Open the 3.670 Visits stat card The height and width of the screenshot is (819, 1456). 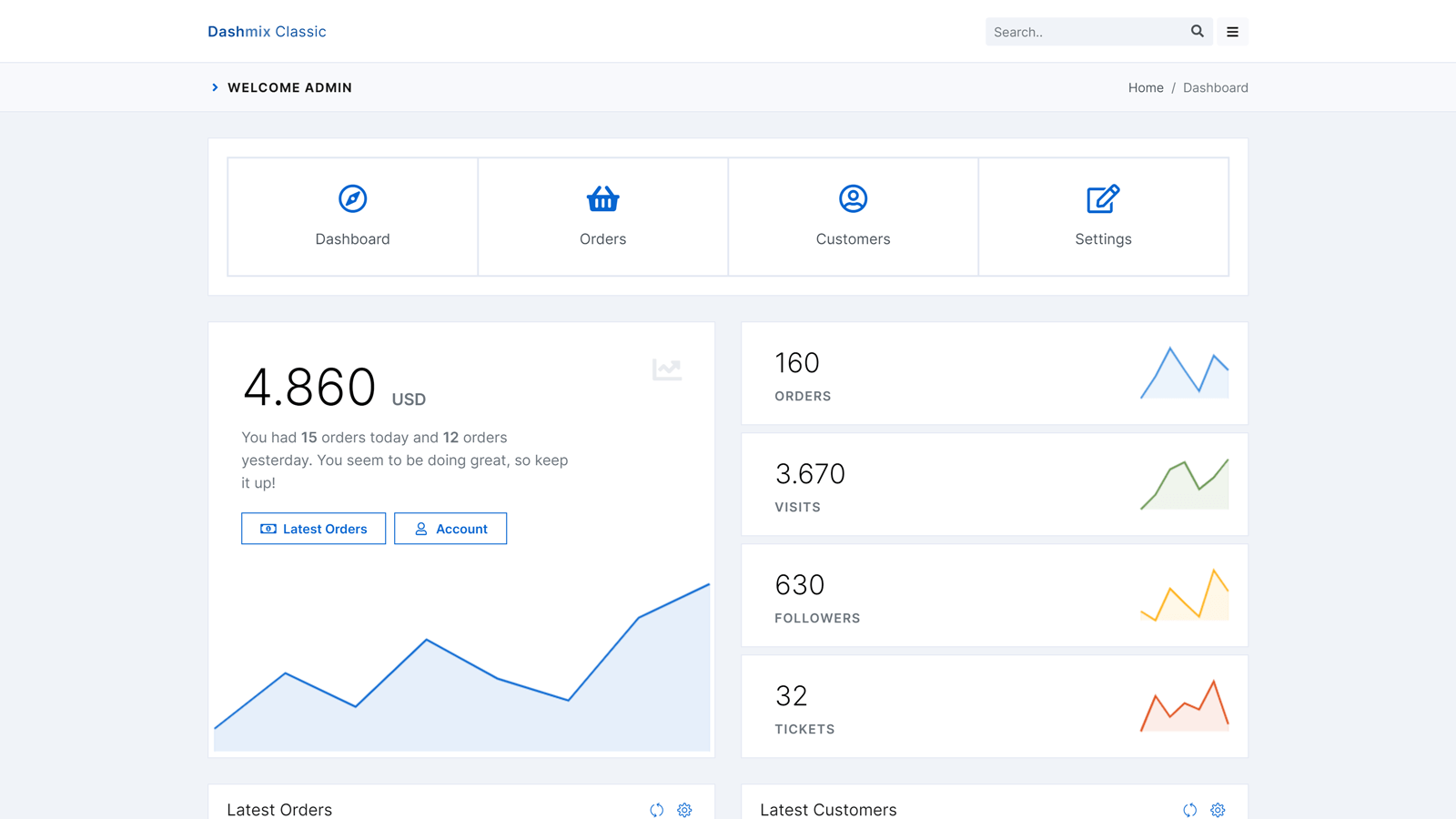pos(994,484)
